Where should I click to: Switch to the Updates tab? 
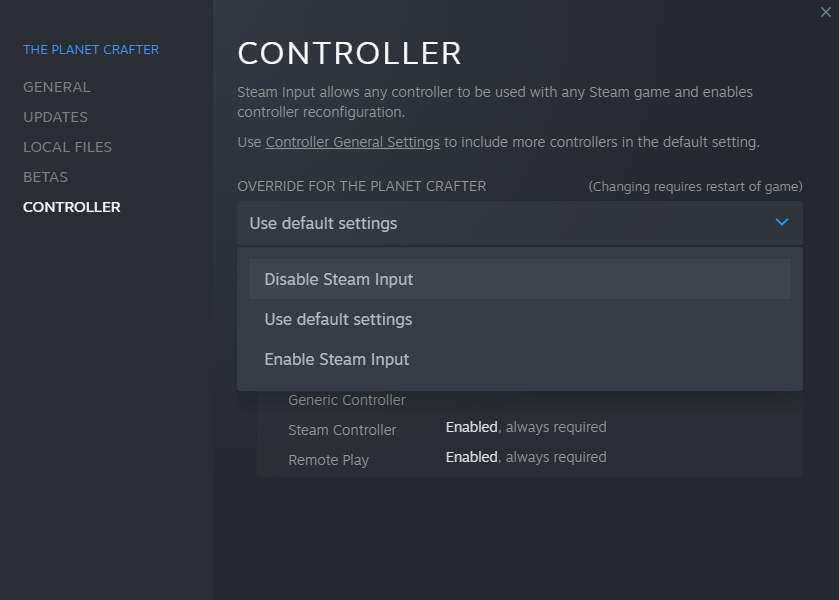[56, 117]
